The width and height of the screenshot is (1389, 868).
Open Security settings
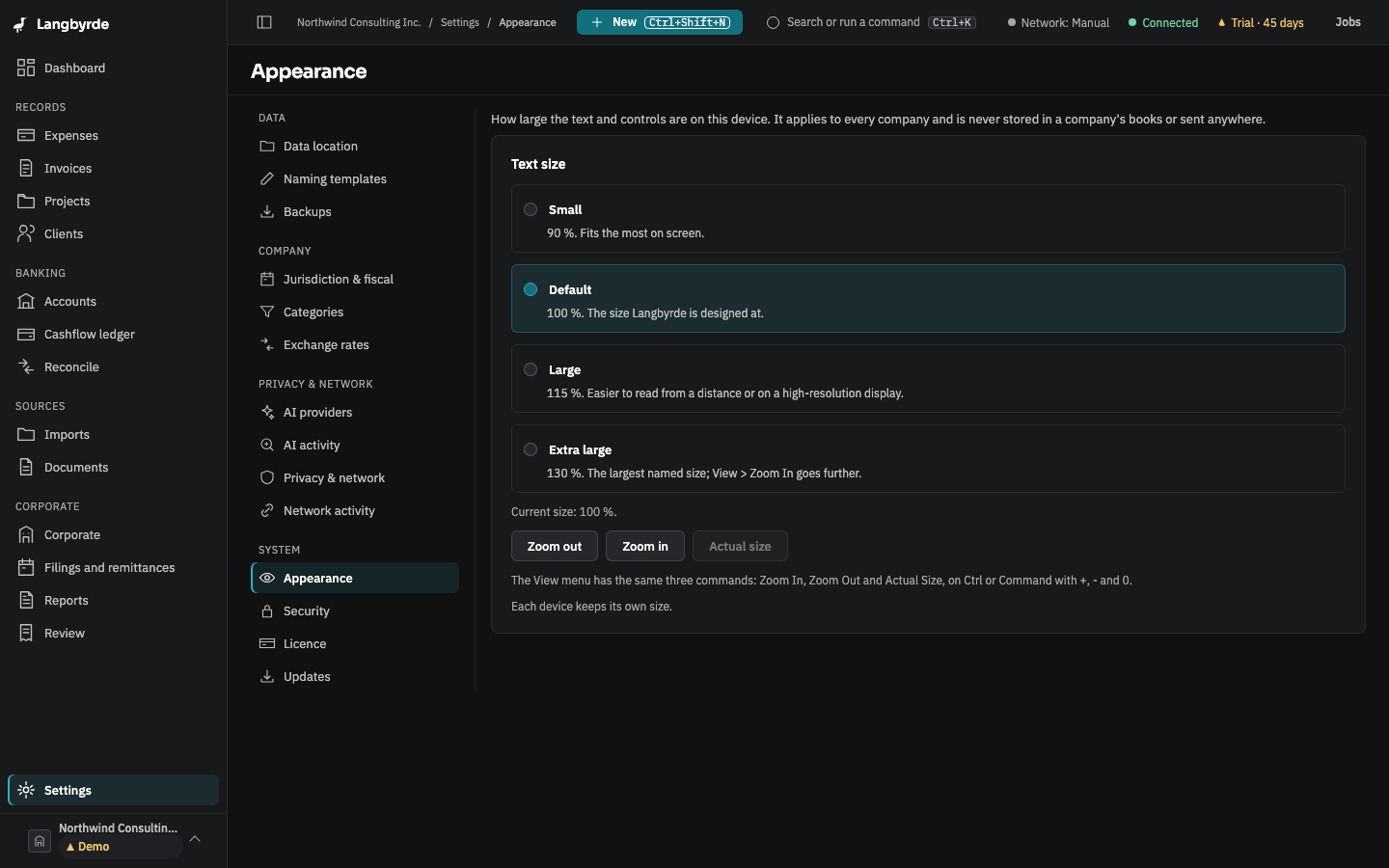[x=355, y=610]
